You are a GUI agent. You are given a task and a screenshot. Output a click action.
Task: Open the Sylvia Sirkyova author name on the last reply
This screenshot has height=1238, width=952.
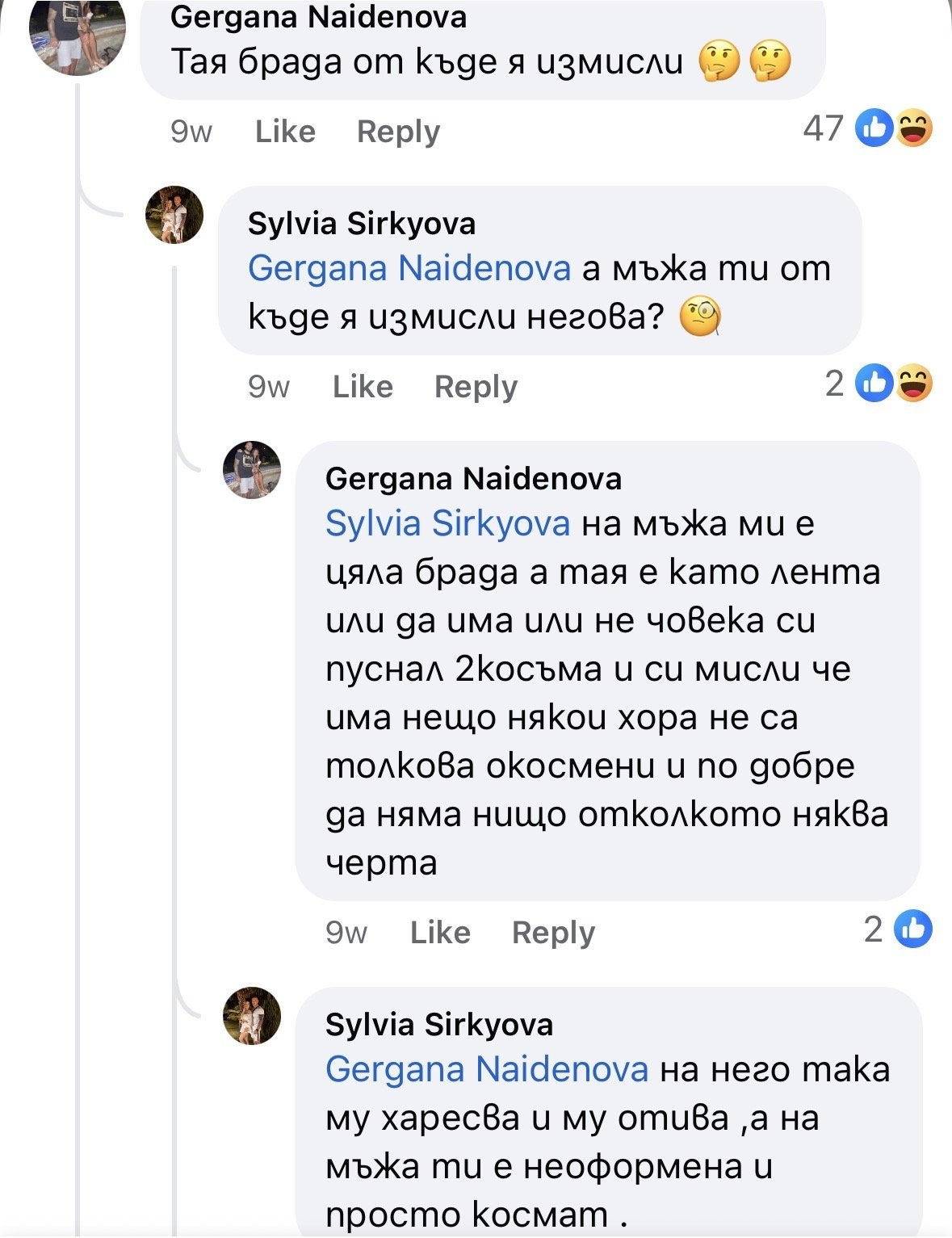click(x=439, y=1024)
